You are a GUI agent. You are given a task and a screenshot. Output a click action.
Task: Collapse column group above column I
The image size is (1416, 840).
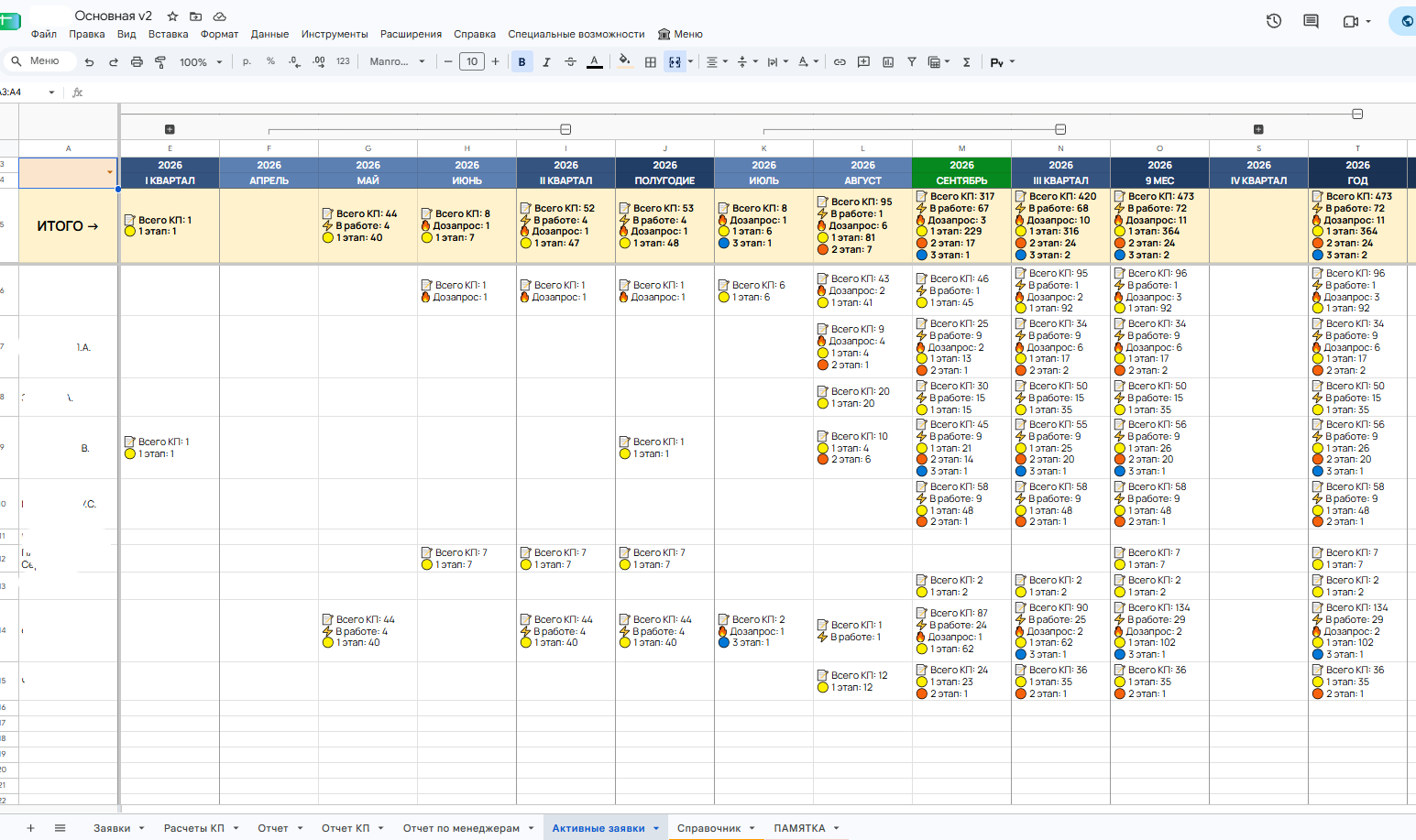click(565, 129)
